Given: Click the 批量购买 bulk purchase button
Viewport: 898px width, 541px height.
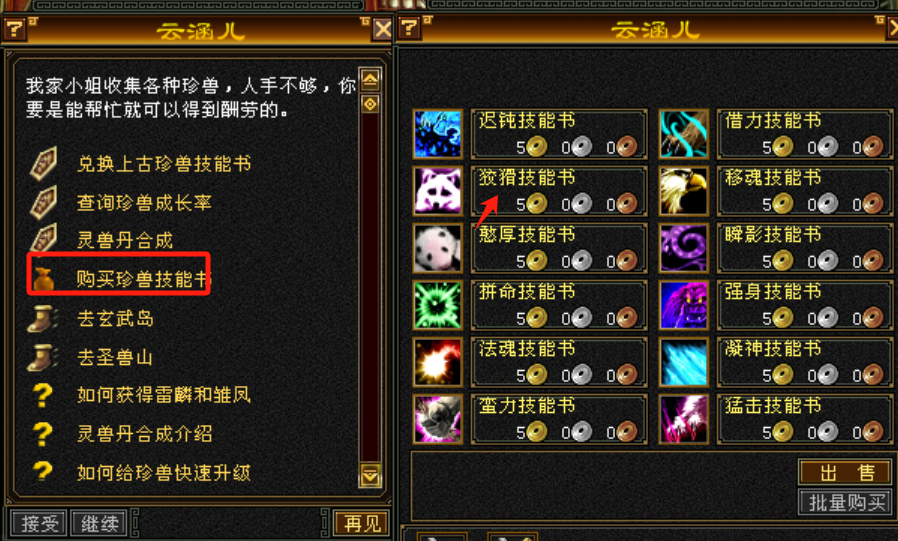Looking at the screenshot, I should tap(845, 503).
